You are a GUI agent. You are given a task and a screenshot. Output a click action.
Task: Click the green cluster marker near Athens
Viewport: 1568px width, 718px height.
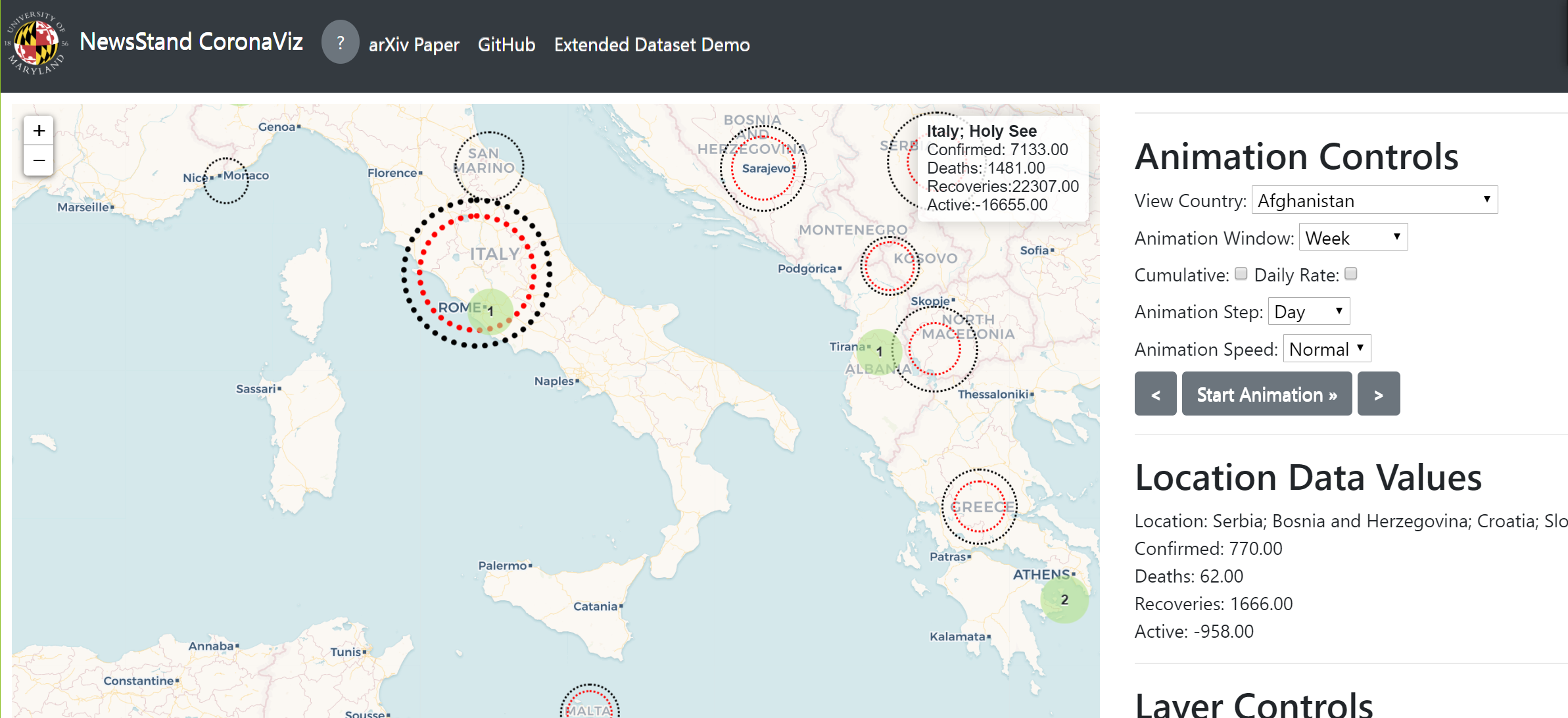pos(1064,600)
